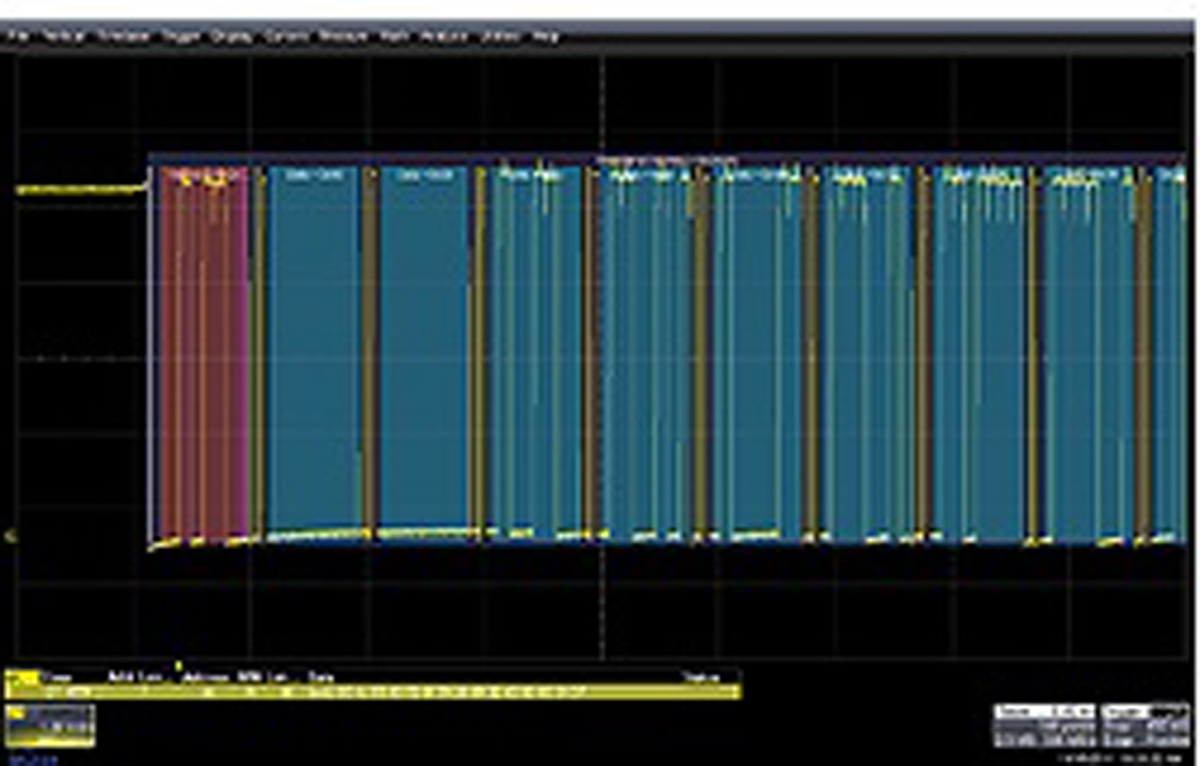This screenshot has width=1200, height=766.
Task: Open the yellow C1 channel descriptor box
Action: click(x=51, y=725)
